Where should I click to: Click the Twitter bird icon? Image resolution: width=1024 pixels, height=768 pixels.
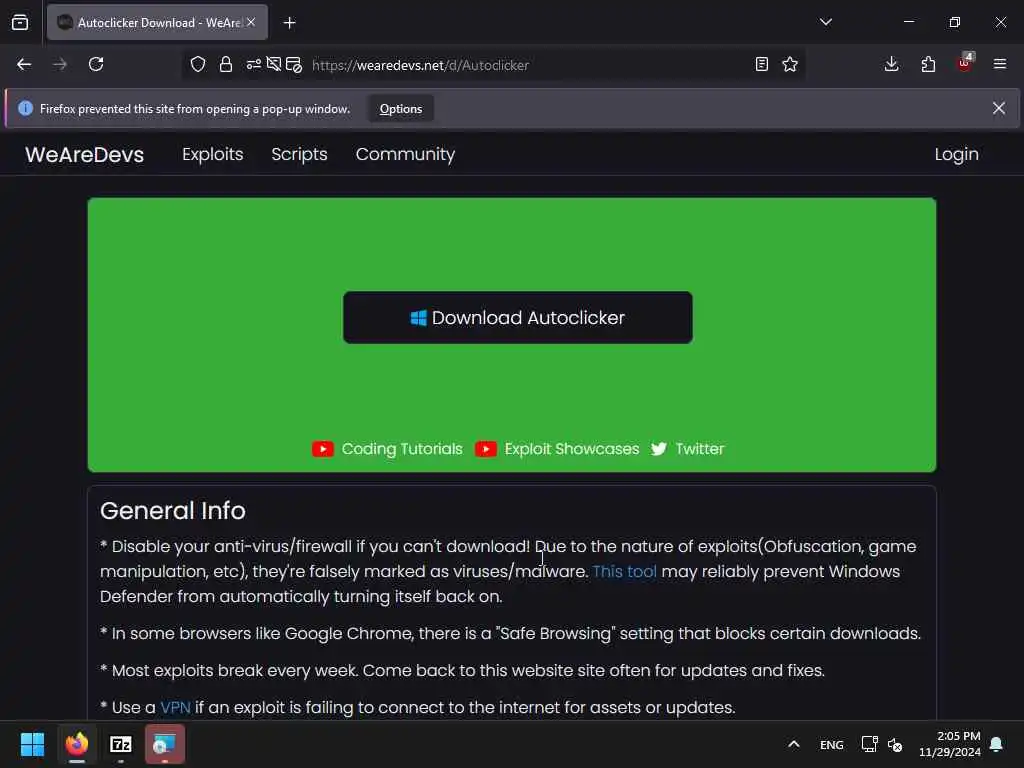coord(659,449)
